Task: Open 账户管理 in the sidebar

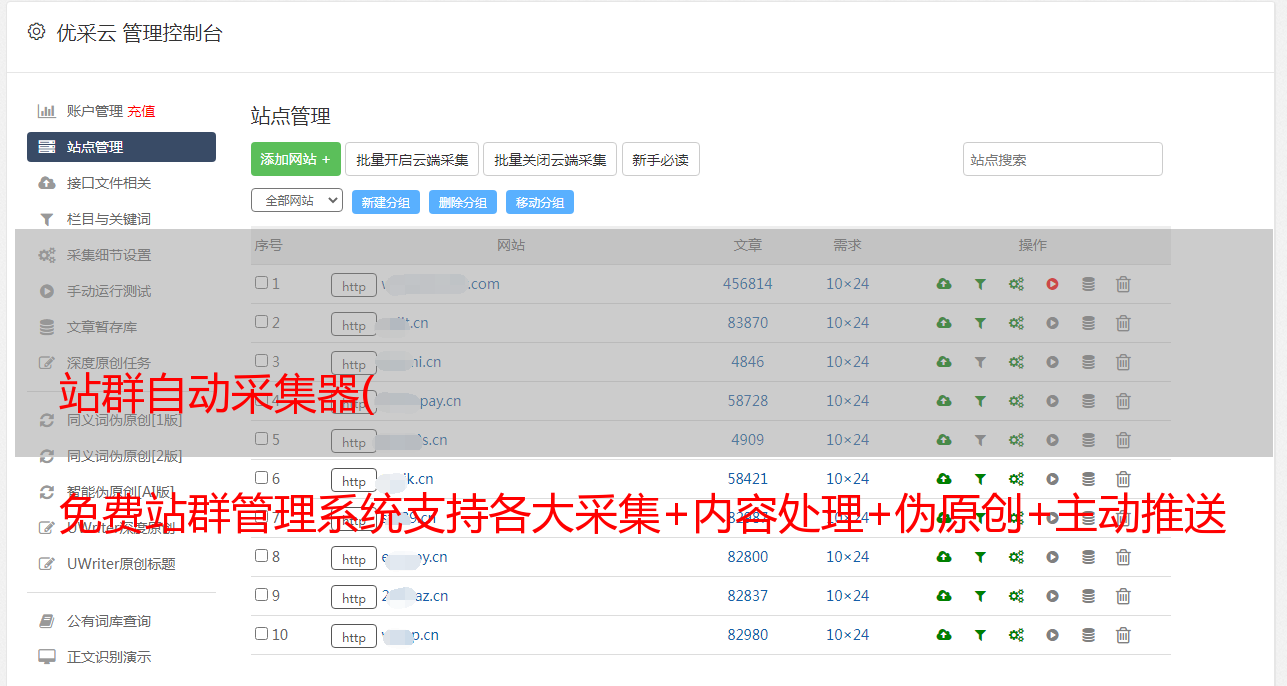Action: click(x=94, y=111)
